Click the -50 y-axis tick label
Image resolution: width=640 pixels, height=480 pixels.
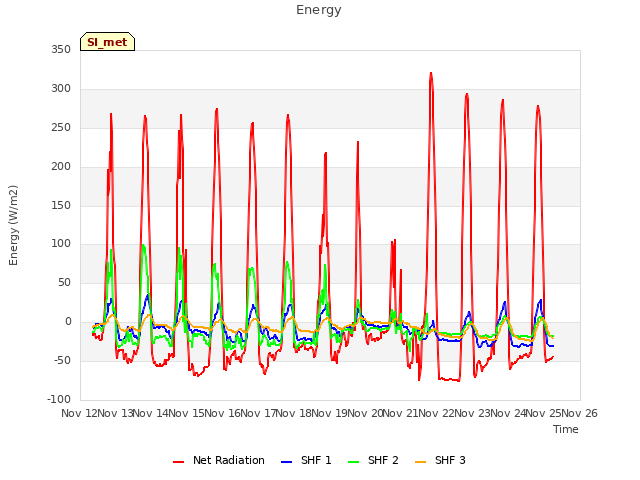pyautogui.click(x=62, y=360)
